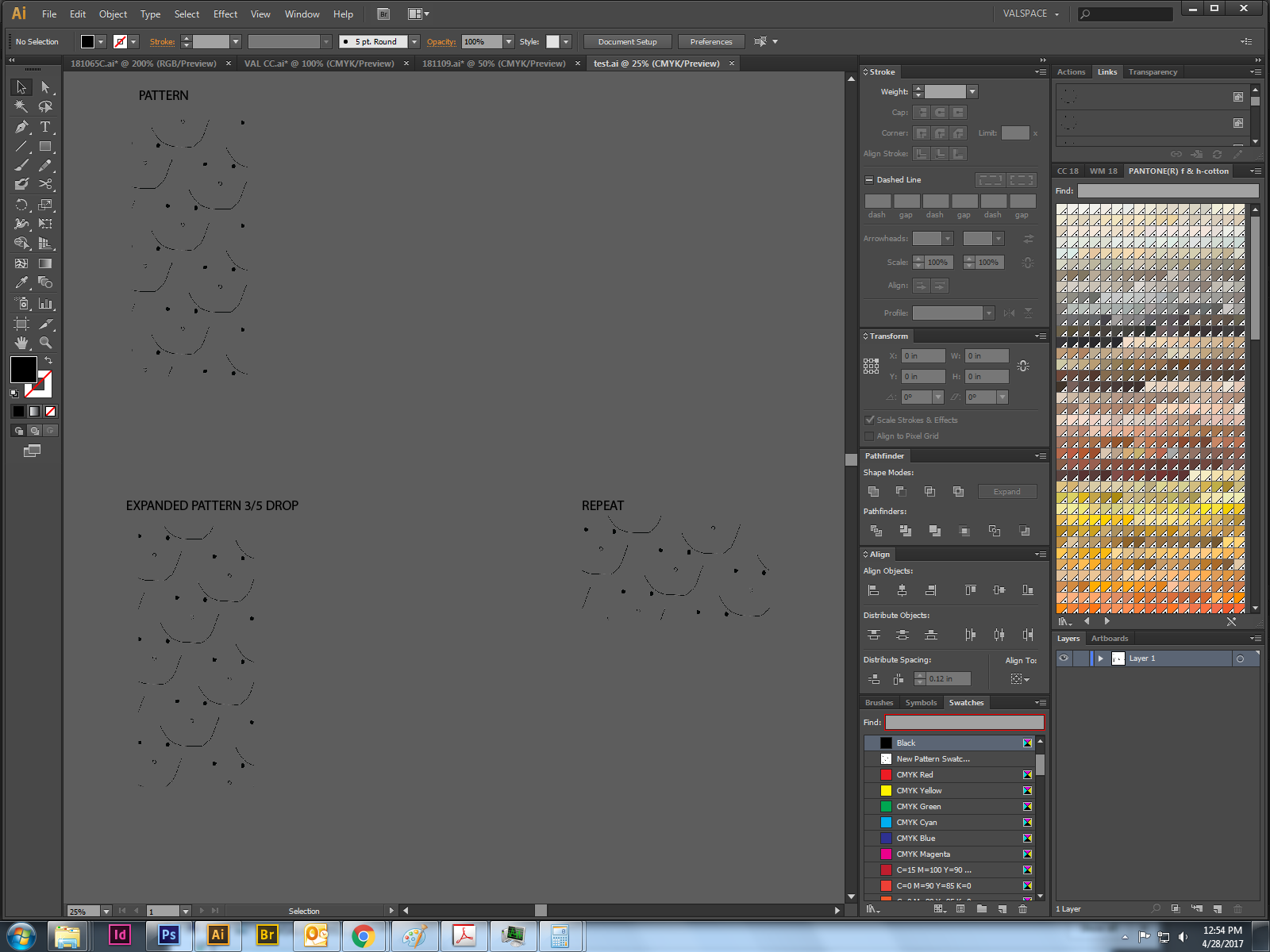1270x952 pixels.
Task: Open the Effect menu
Action: pyautogui.click(x=225, y=14)
